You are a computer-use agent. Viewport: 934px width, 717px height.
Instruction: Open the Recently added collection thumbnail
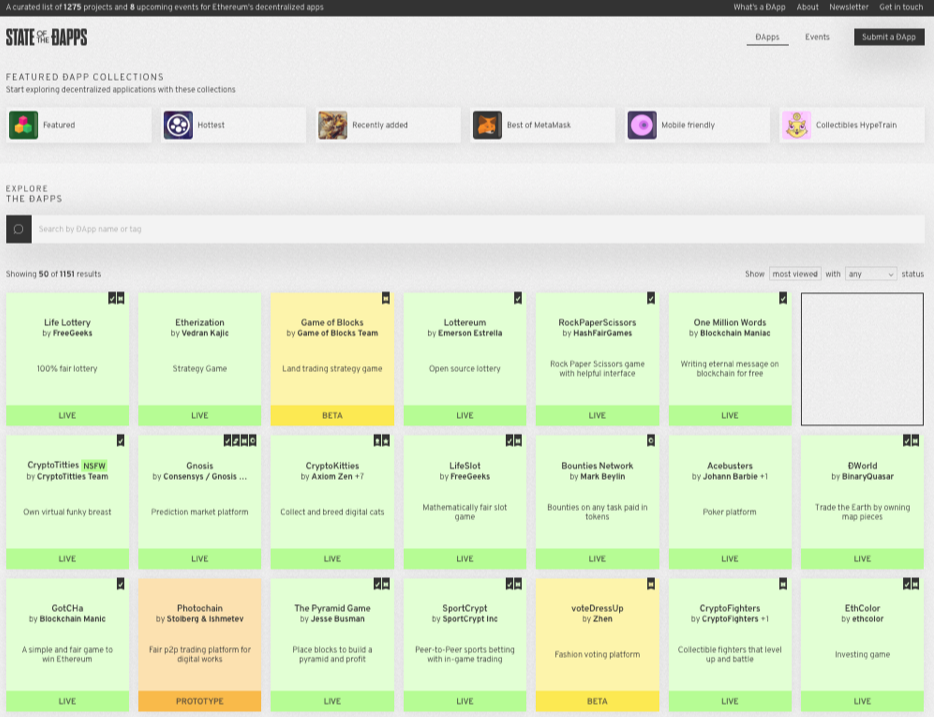(x=332, y=125)
